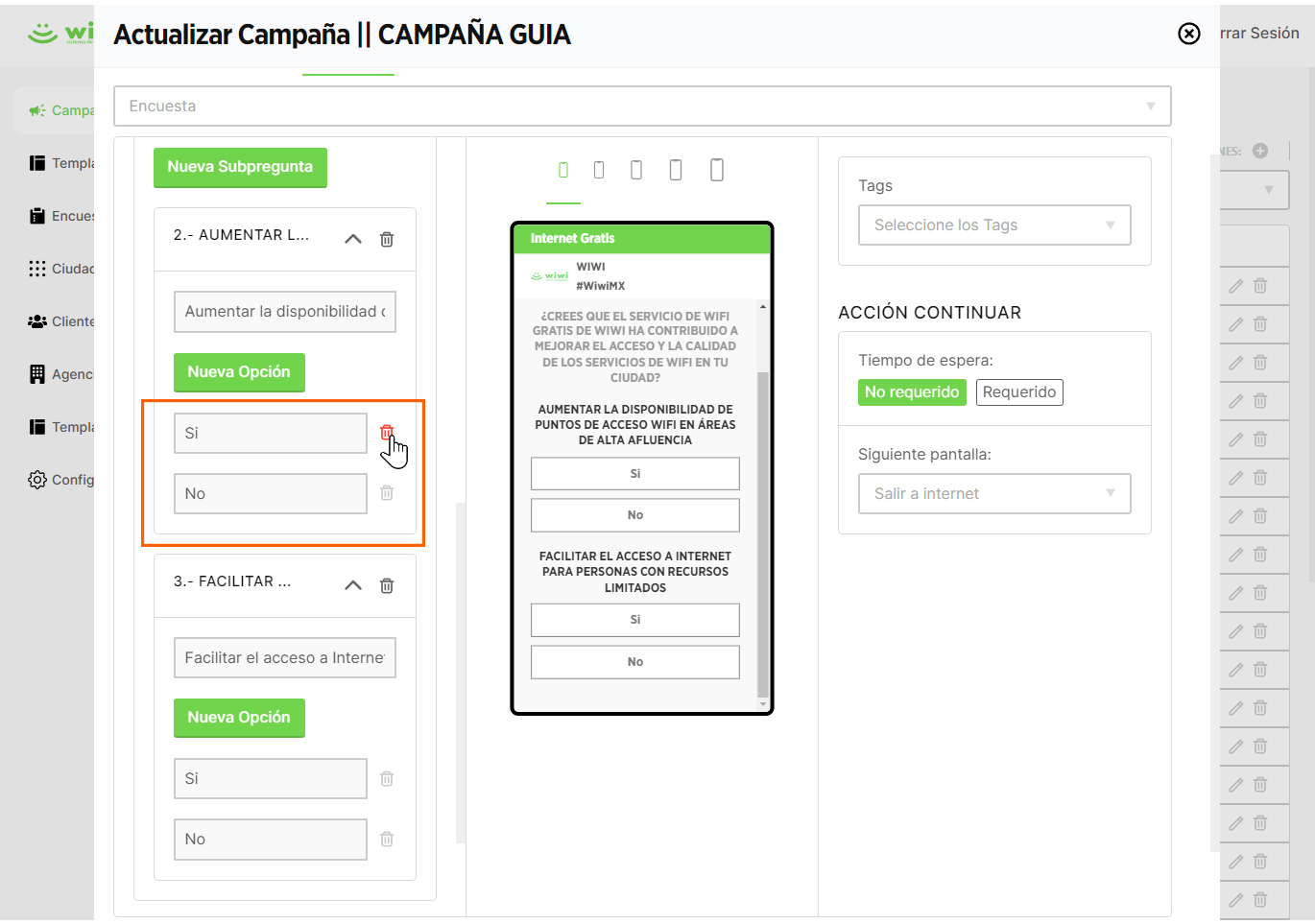
Task: Delete the FACILITAR subquestion with trash icon
Action: pos(387,585)
